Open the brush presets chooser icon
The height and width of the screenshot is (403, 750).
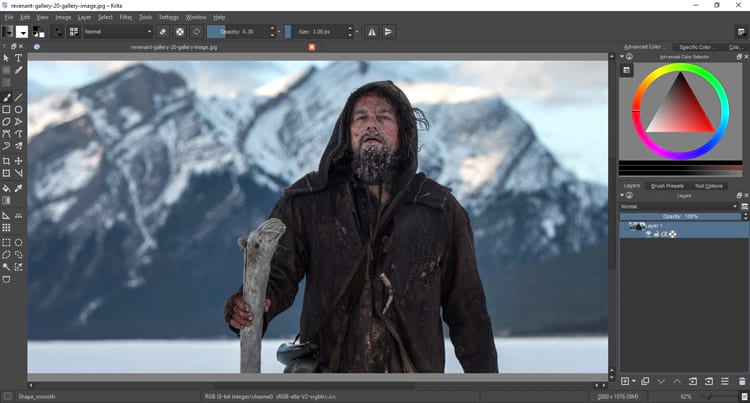point(74,32)
